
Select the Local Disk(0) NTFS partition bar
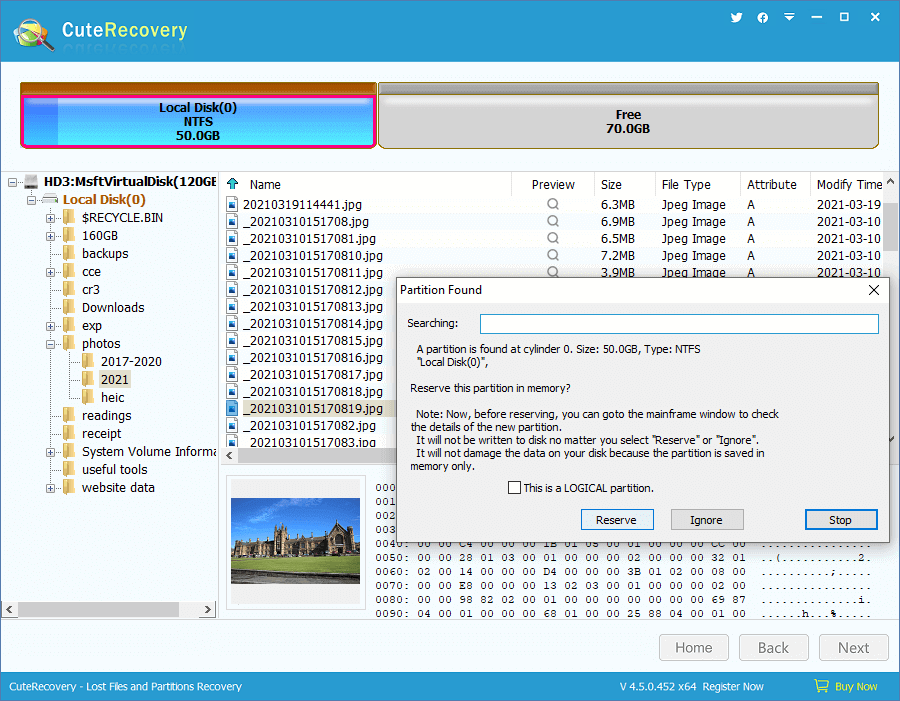pos(198,121)
